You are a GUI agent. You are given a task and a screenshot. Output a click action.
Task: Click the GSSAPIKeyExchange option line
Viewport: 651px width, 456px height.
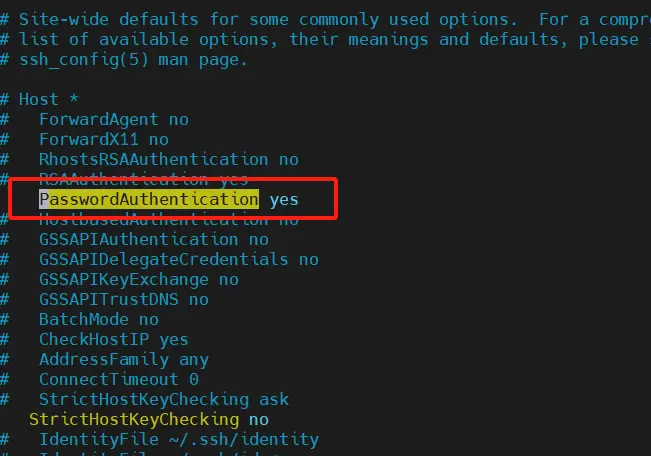pyautogui.click(x=138, y=279)
